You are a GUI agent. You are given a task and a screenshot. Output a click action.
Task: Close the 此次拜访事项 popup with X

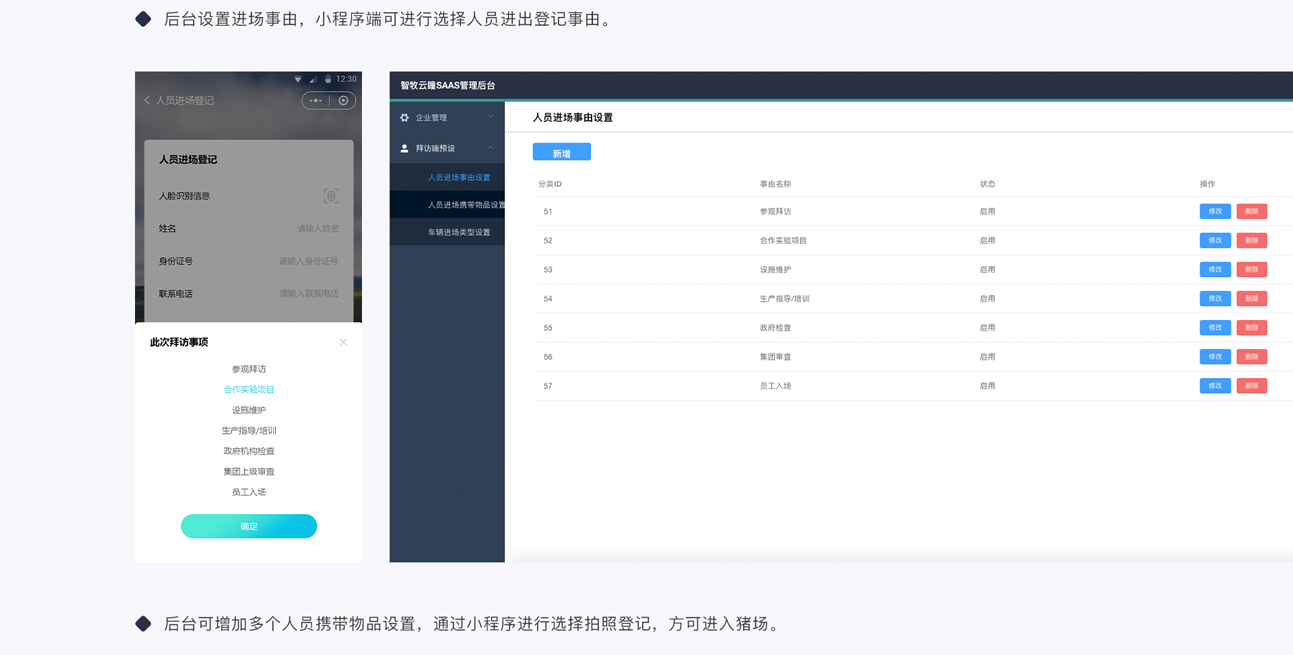click(343, 342)
